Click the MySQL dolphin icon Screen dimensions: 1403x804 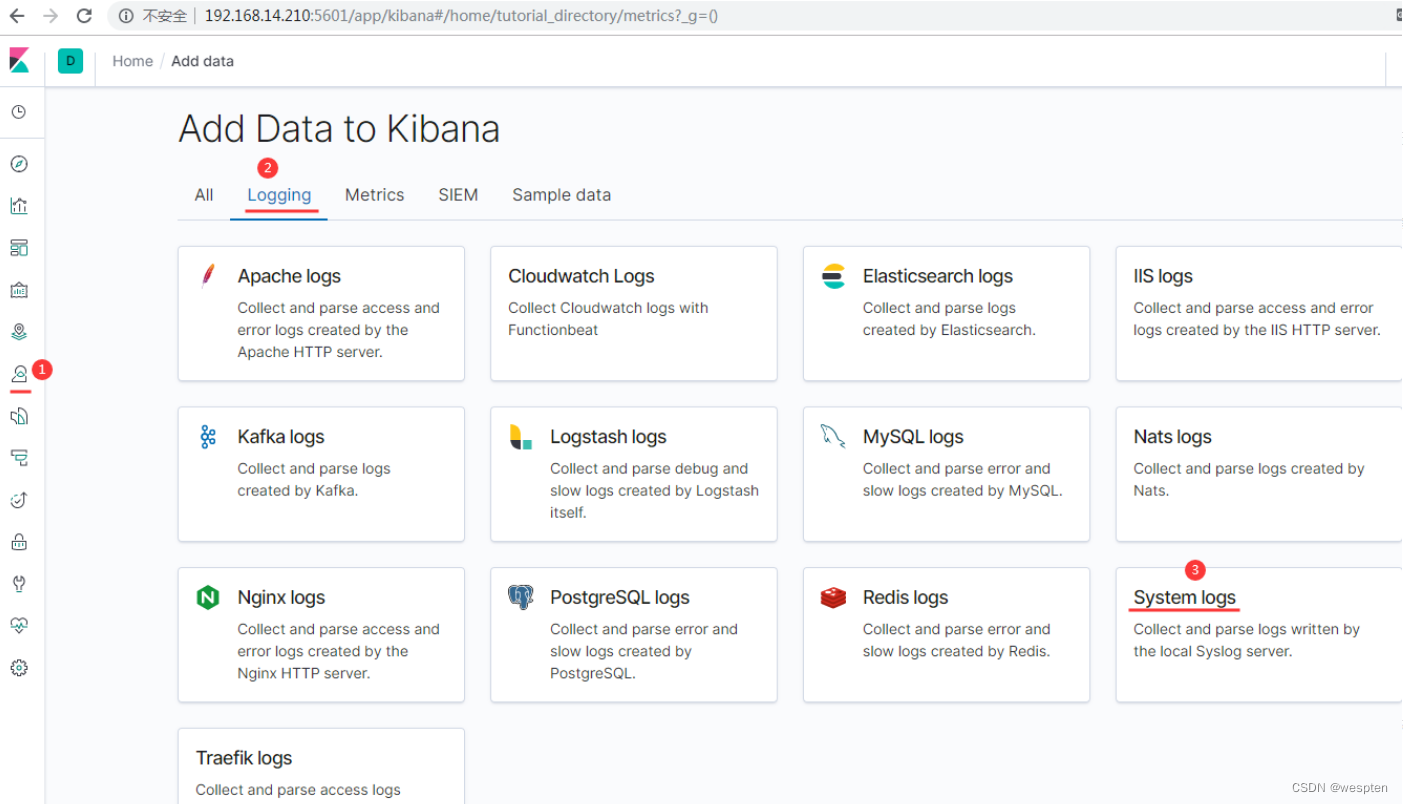(833, 436)
